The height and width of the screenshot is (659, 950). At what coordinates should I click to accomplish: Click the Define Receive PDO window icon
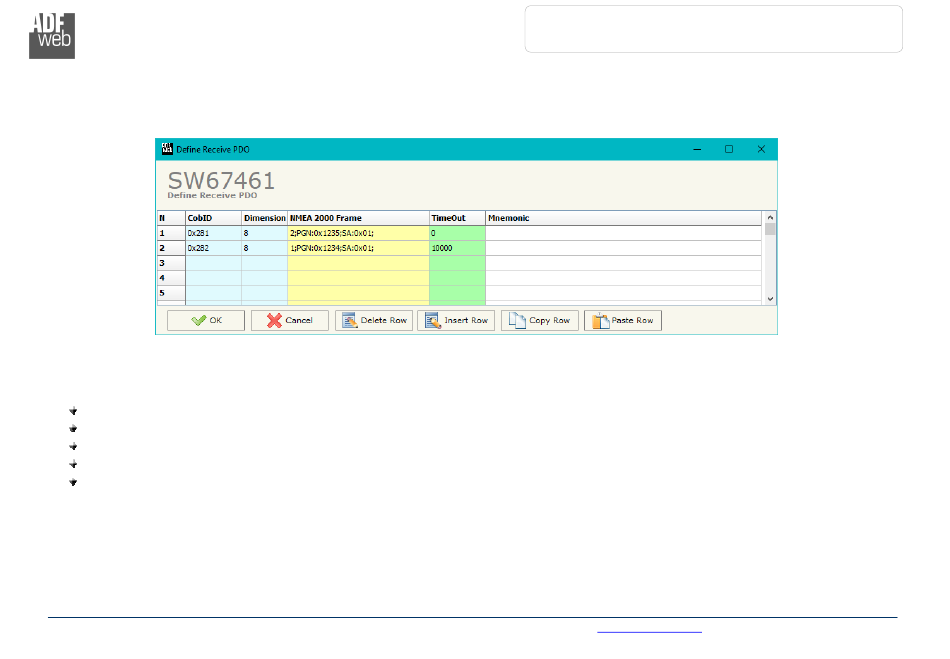[167, 149]
